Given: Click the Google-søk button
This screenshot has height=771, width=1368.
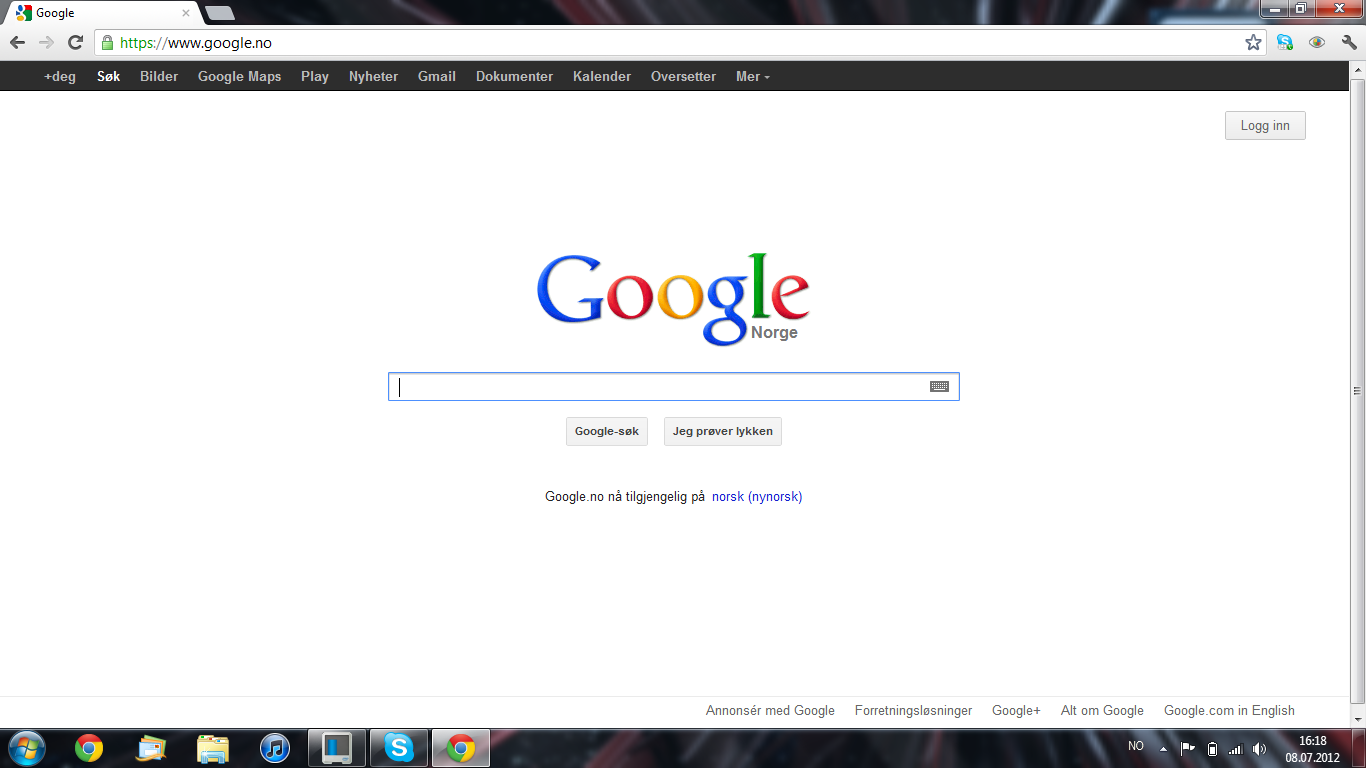Looking at the screenshot, I should pyautogui.click(x=607, y=431).
